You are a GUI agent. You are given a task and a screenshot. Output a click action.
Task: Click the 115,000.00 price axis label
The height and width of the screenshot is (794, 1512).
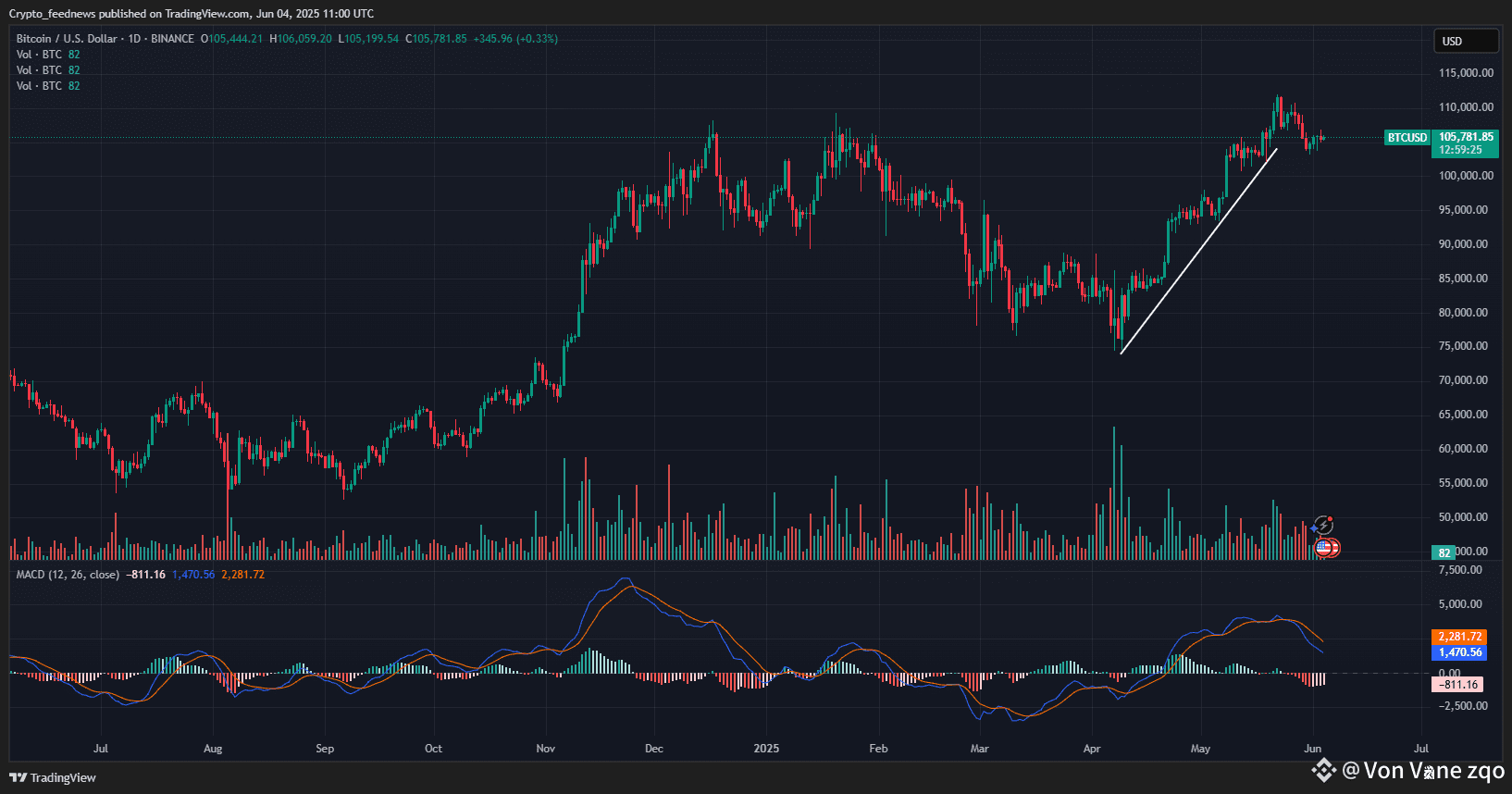pyautogui.click(x=1466, y=73)
